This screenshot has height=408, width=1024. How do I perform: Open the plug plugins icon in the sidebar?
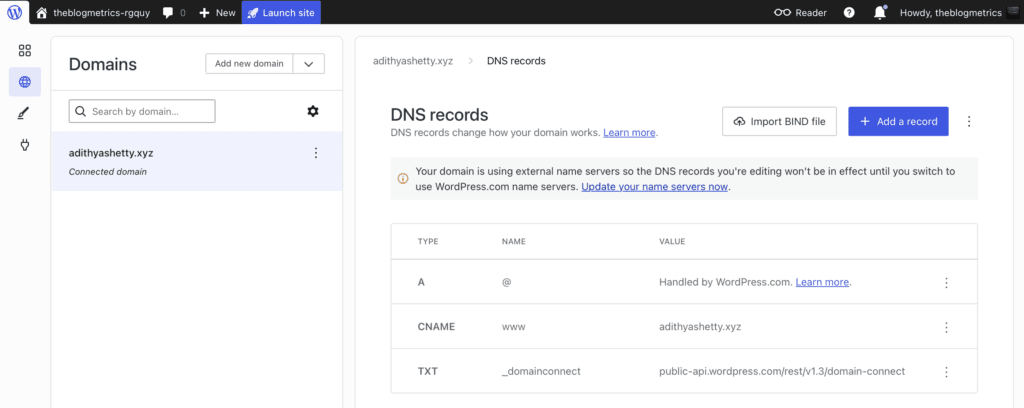[25, 145]
